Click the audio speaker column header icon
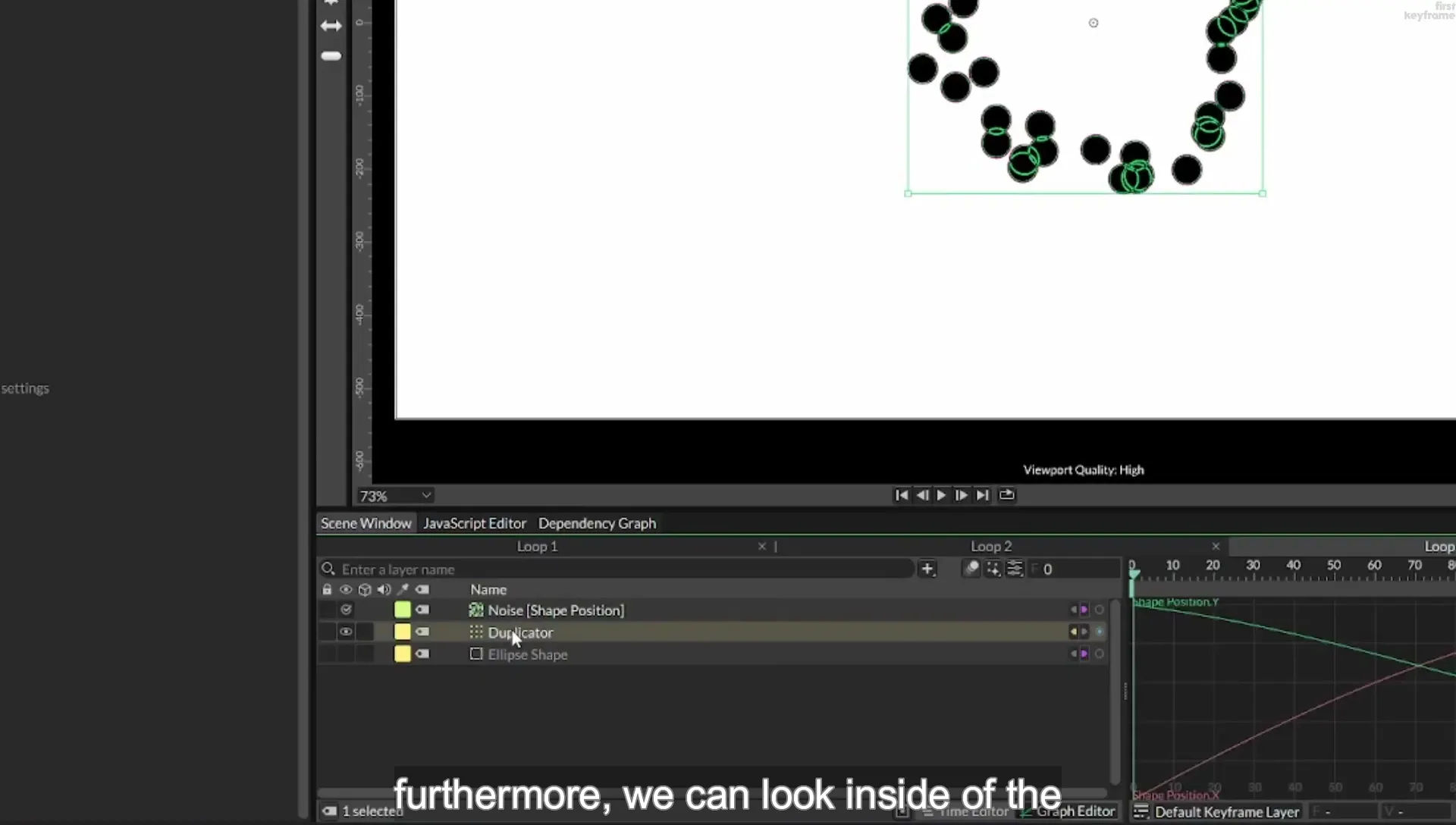Screen dimensions: 1456x825 click(x=384, y=589)
